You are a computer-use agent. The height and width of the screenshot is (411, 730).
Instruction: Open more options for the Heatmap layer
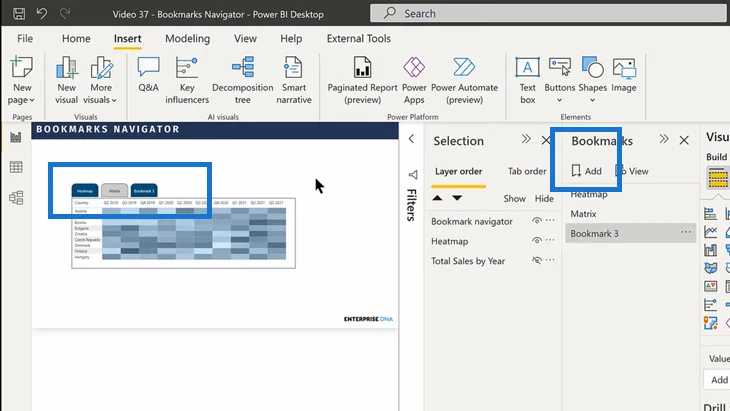click(x=550, y=240)
